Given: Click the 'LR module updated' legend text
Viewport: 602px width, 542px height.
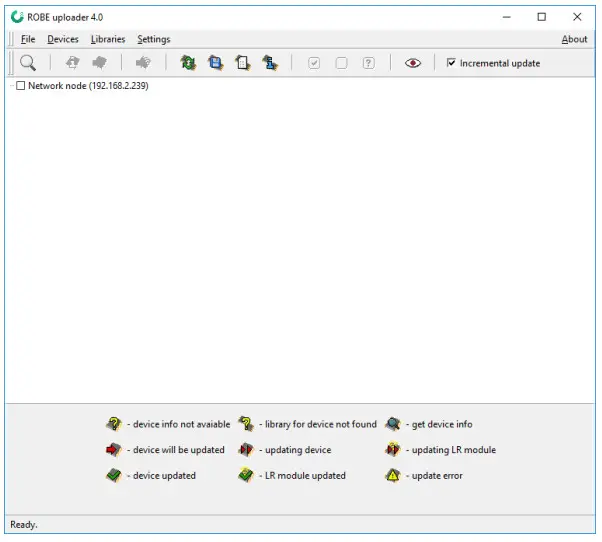Looking at the screenshot, I should (305, 475).
